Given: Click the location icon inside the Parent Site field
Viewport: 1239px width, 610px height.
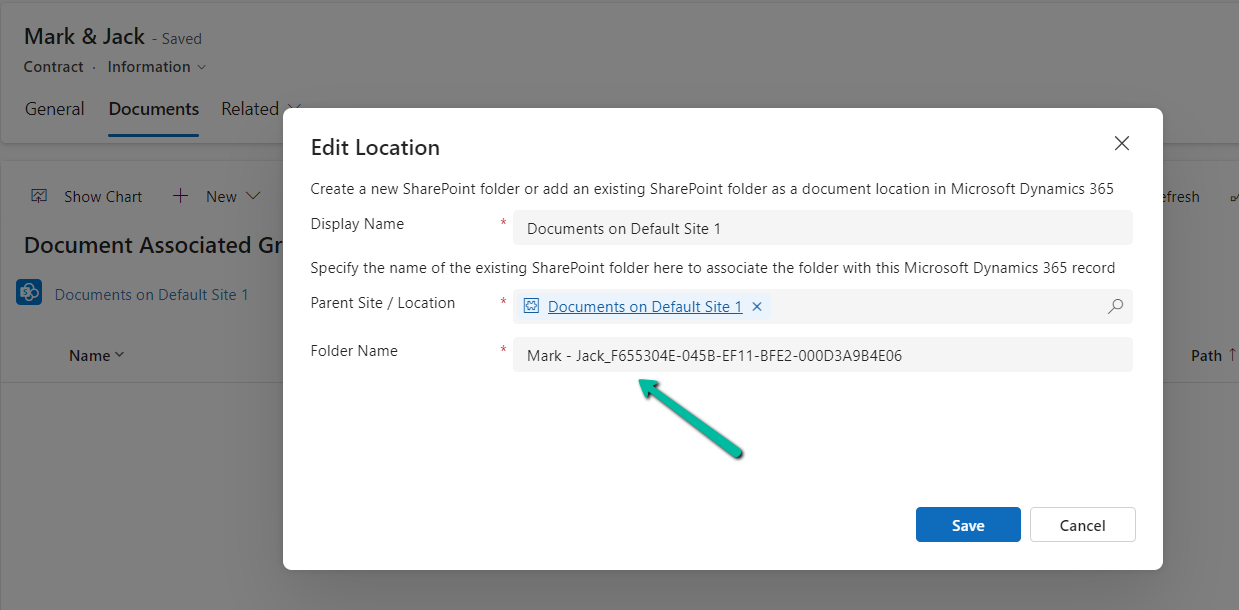Looking at the screenshot, I should 531,307.
